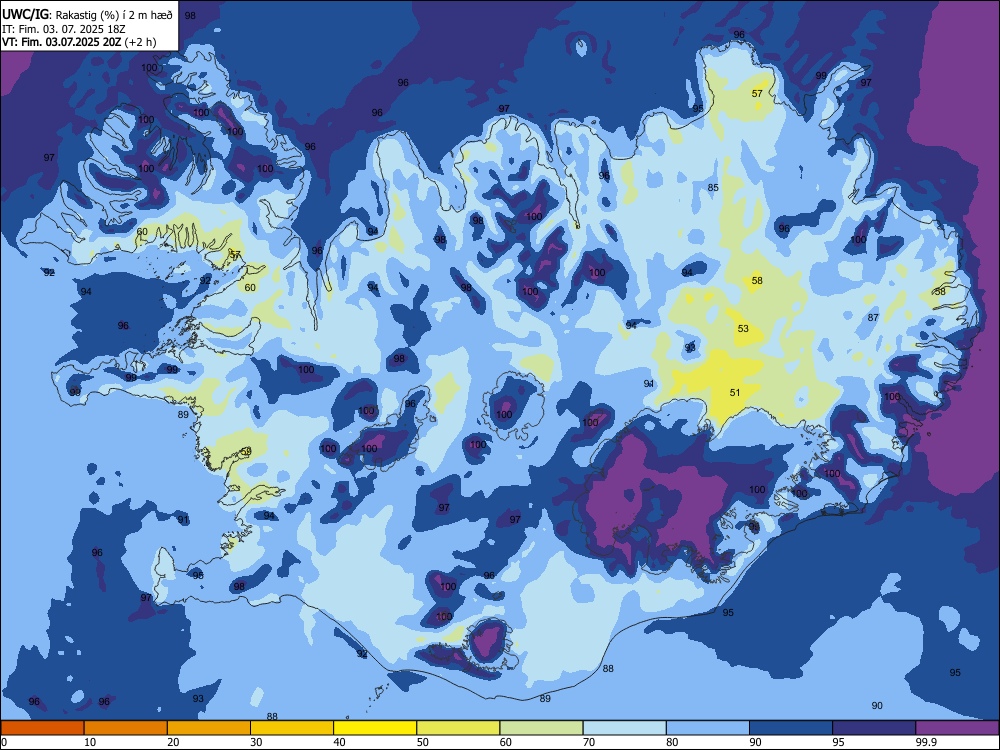Click the amber 30–40 legend swatch
The width and height of the screenshot is (1000, 750).
pyautogui.click(x=292, y=728)
